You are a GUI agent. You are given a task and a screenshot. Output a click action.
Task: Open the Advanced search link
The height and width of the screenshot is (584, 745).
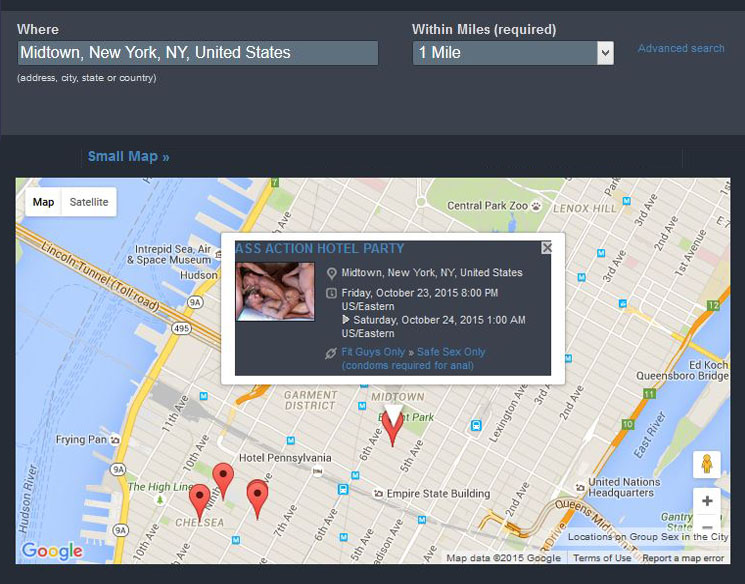681,48
